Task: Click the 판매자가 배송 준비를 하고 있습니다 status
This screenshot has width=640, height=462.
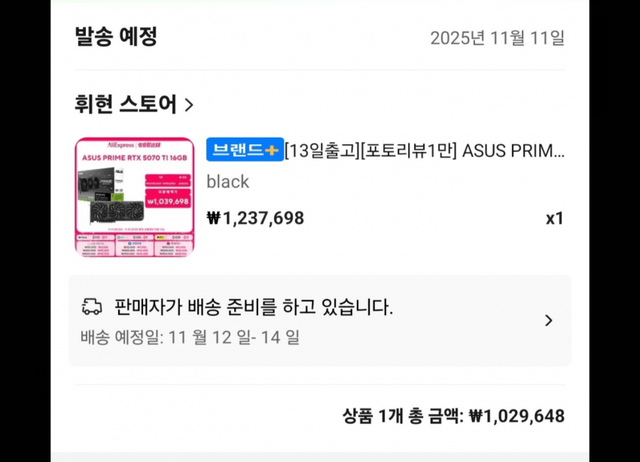Action: coord(254,307)
